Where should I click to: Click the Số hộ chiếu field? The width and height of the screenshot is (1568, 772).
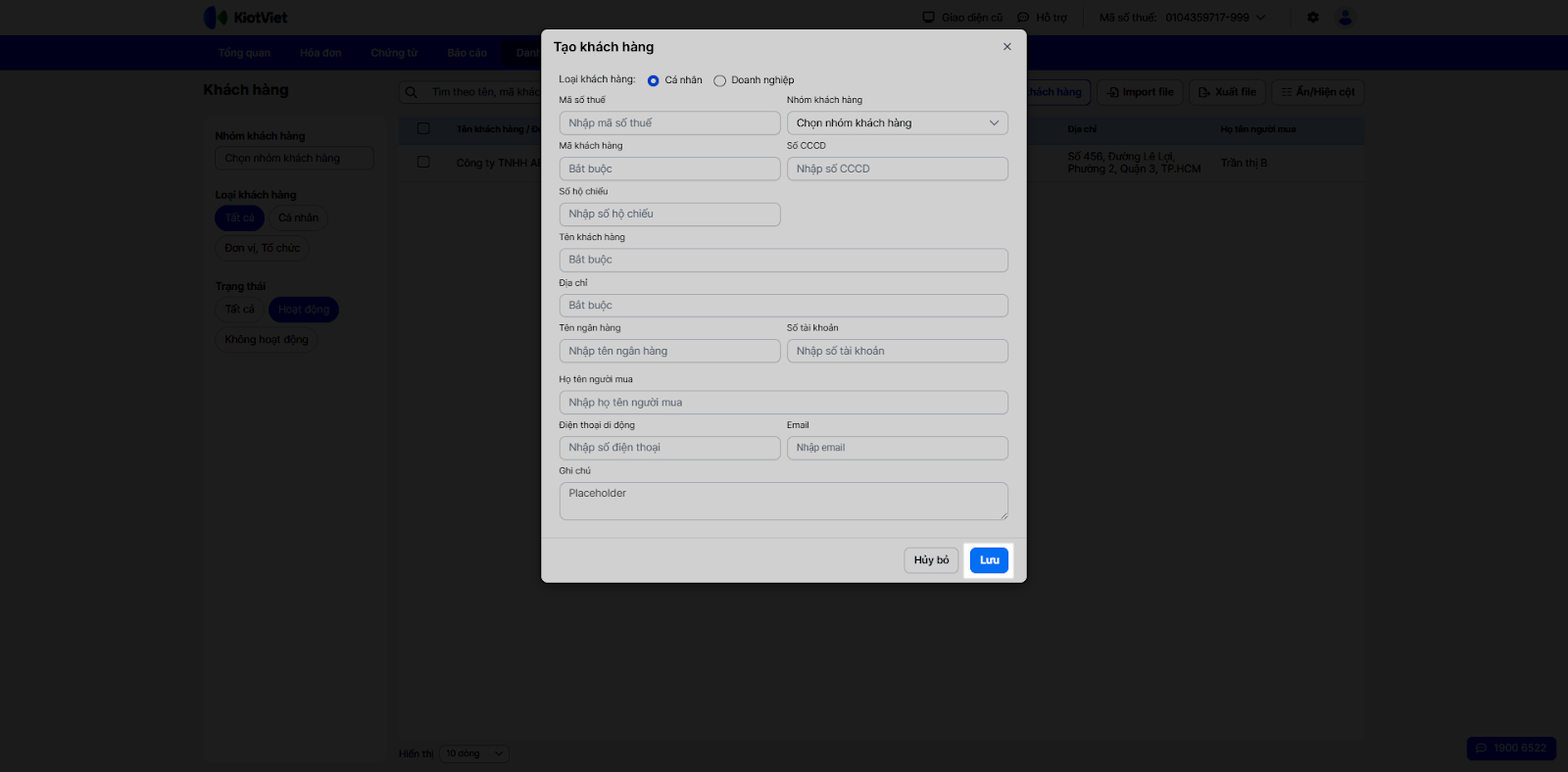point(669,214)
